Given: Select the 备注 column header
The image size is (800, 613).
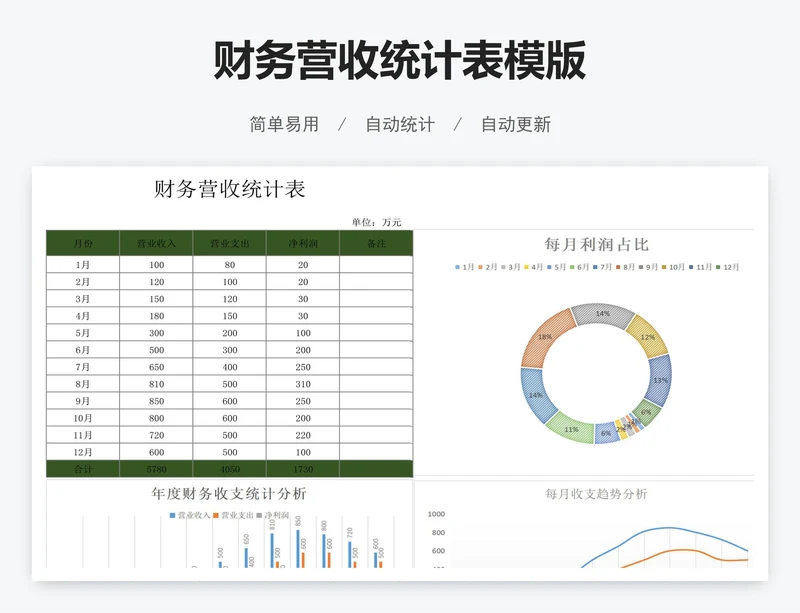Looking at the screenshot, I should (377, 243).
